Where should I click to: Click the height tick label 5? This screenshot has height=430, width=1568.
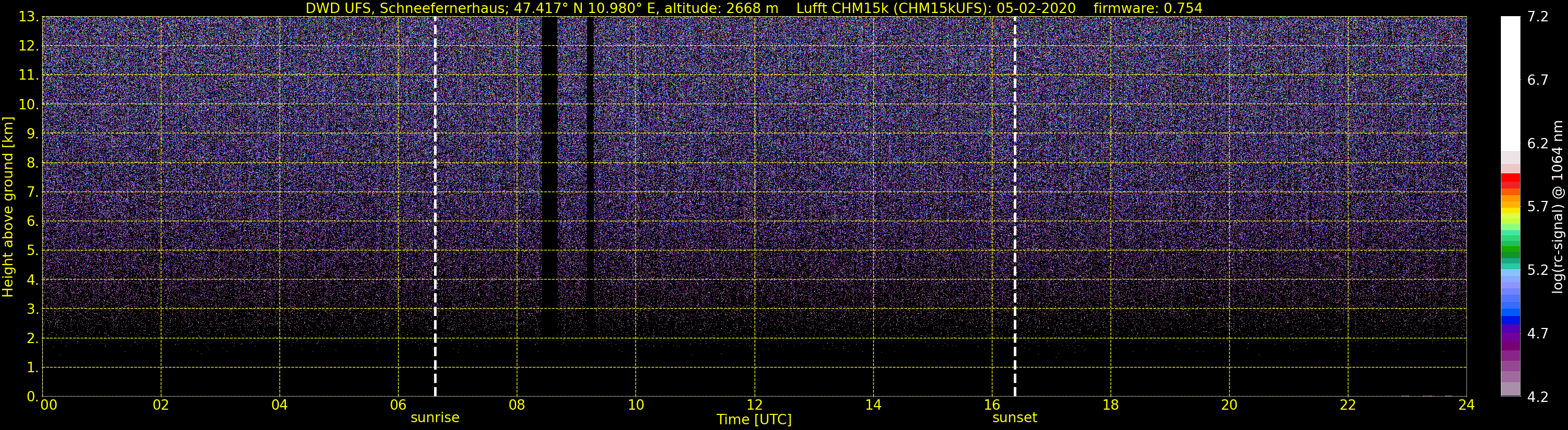[x=32, y=250]
